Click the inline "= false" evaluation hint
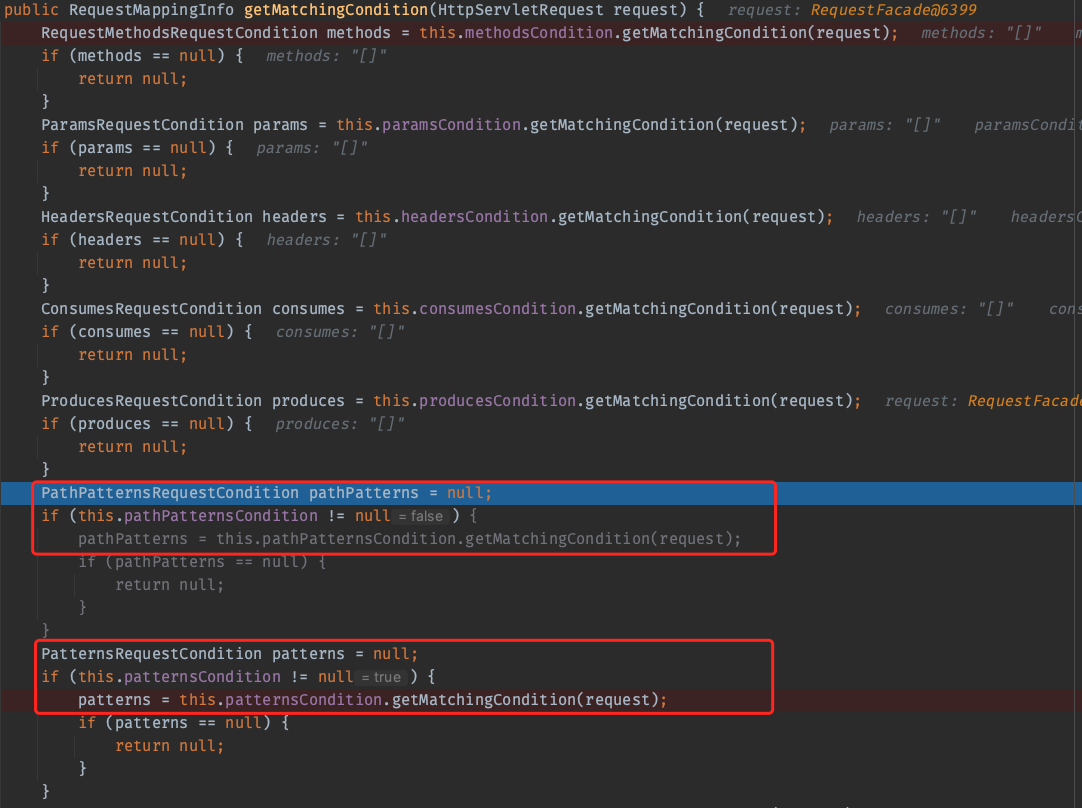This screenshot has height=808, width=1082. [419, 517]
